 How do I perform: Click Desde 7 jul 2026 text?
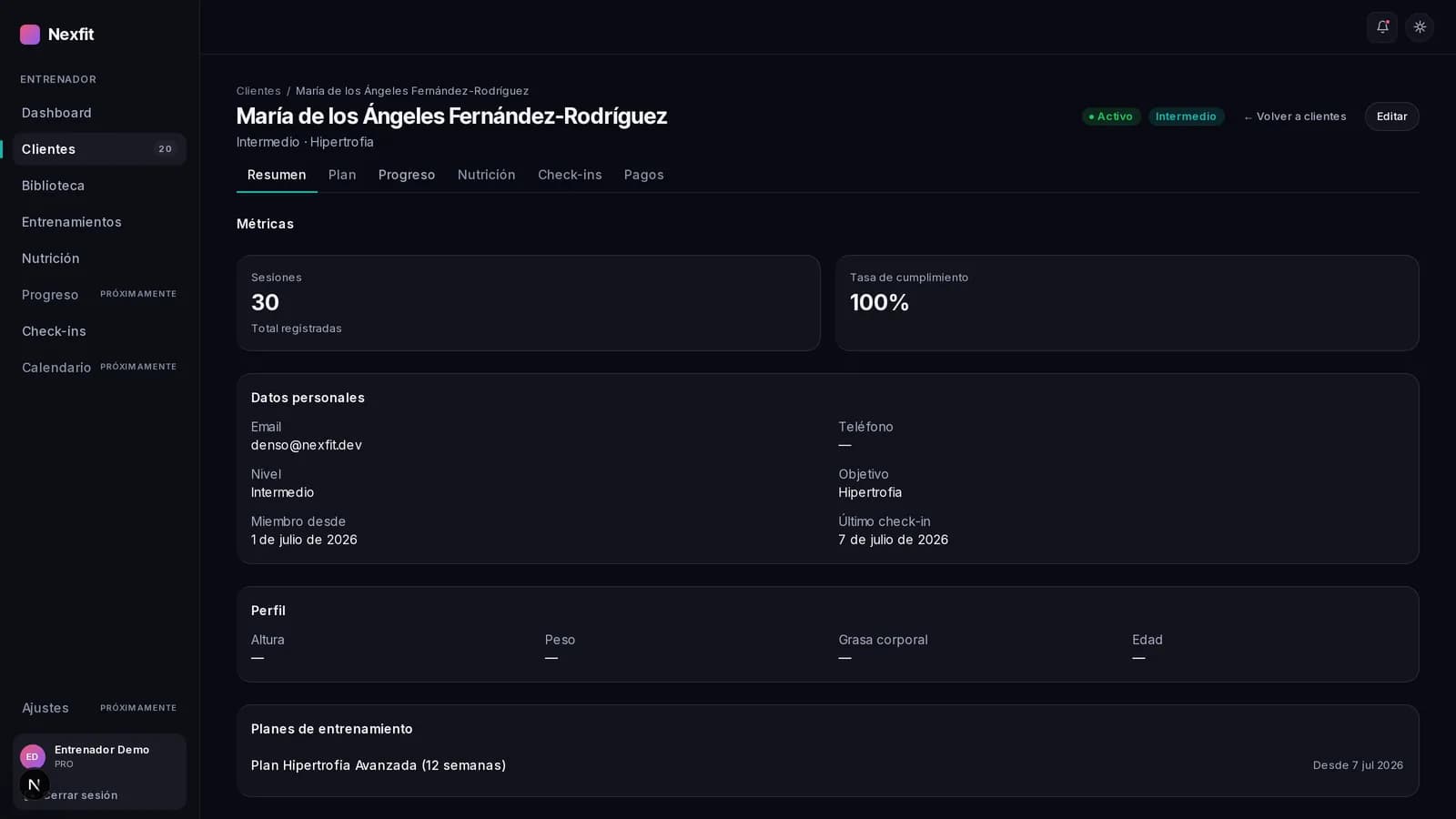[1358, 765]
